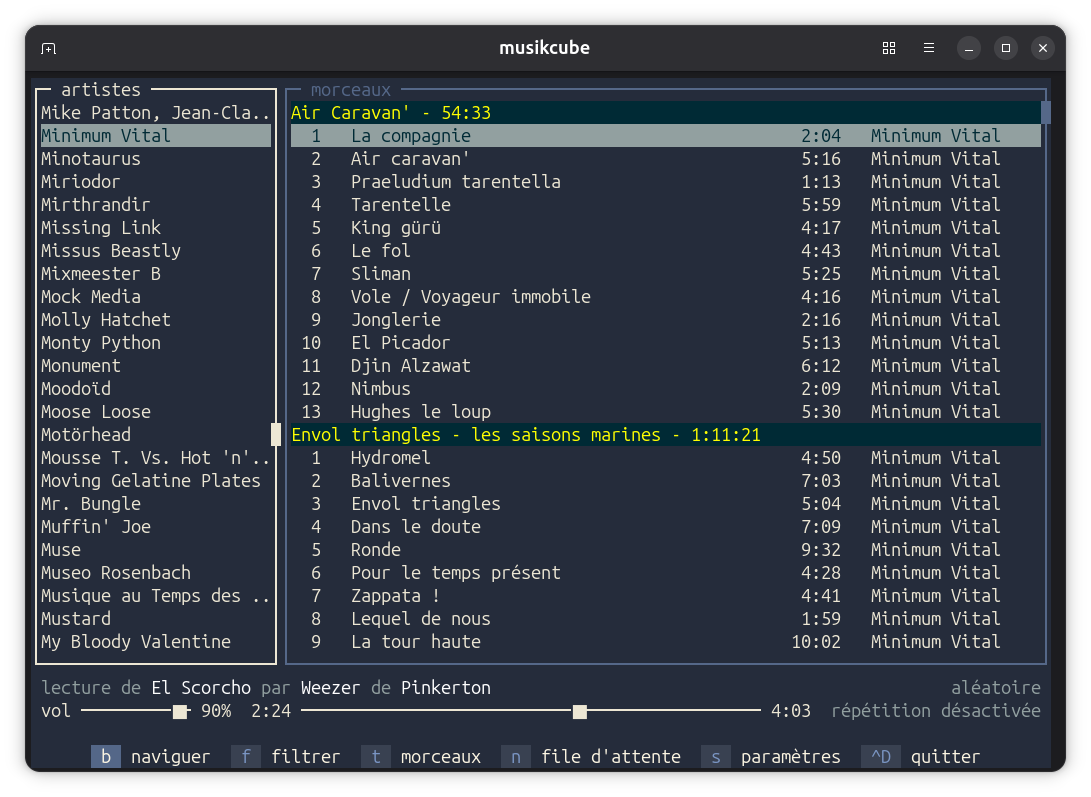Screen dimensions: 1091x797
Task: Select track King gürü
Action: (396, 228)
